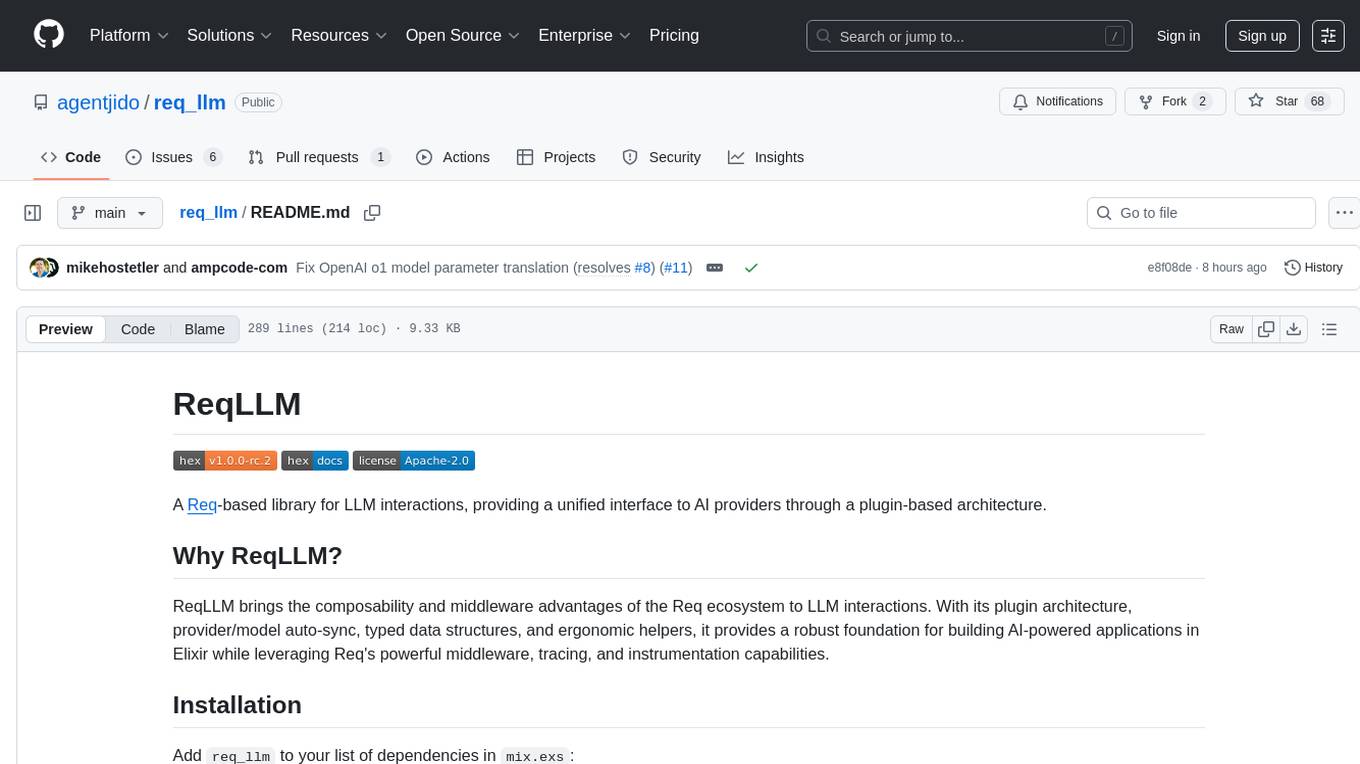Open file History
Image resolution: width=1360 pixels, height=764 pixels.
coord(1313,268)
